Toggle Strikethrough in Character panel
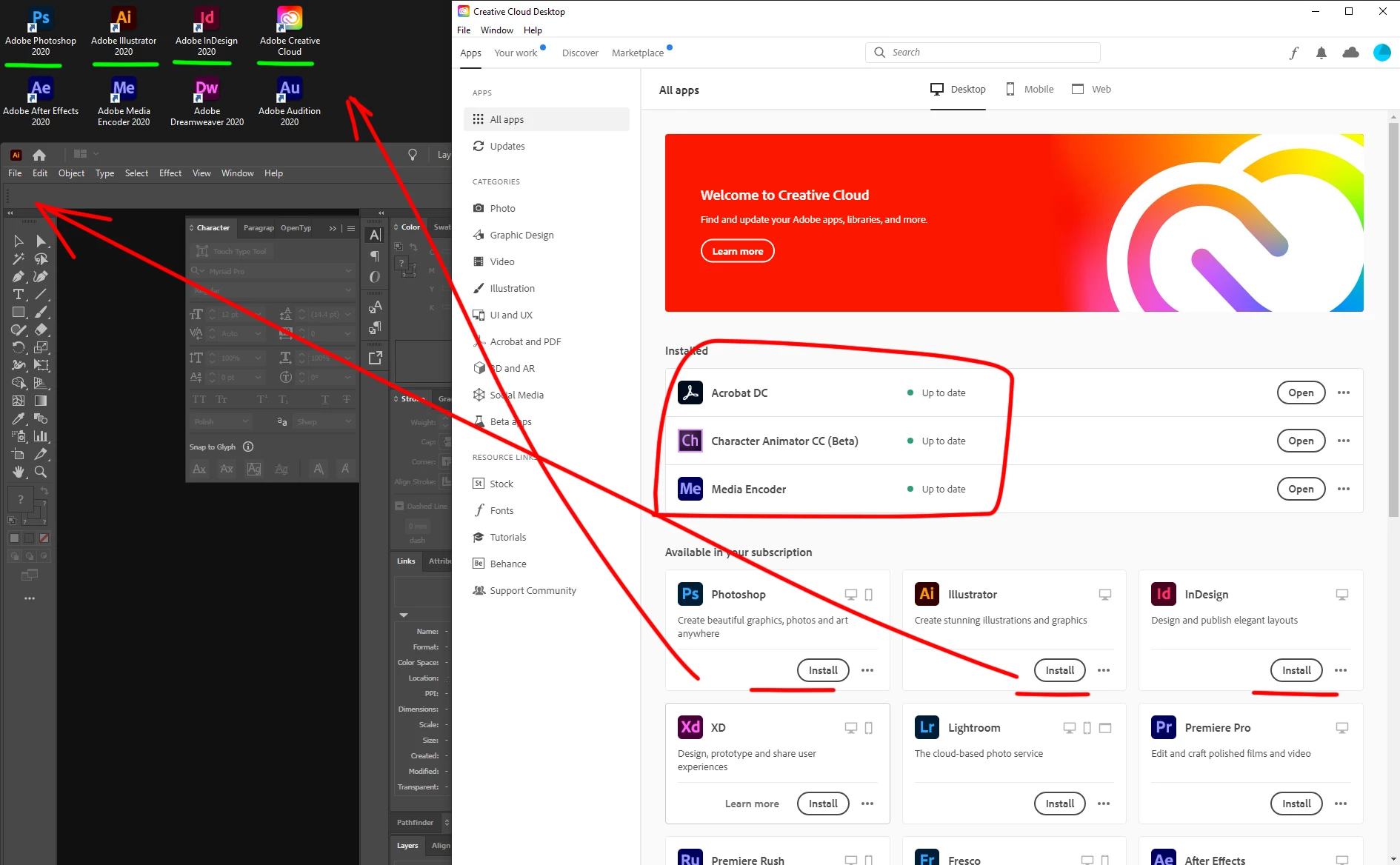Viewport: 1400px width, 865px height. tap(346, 399)
